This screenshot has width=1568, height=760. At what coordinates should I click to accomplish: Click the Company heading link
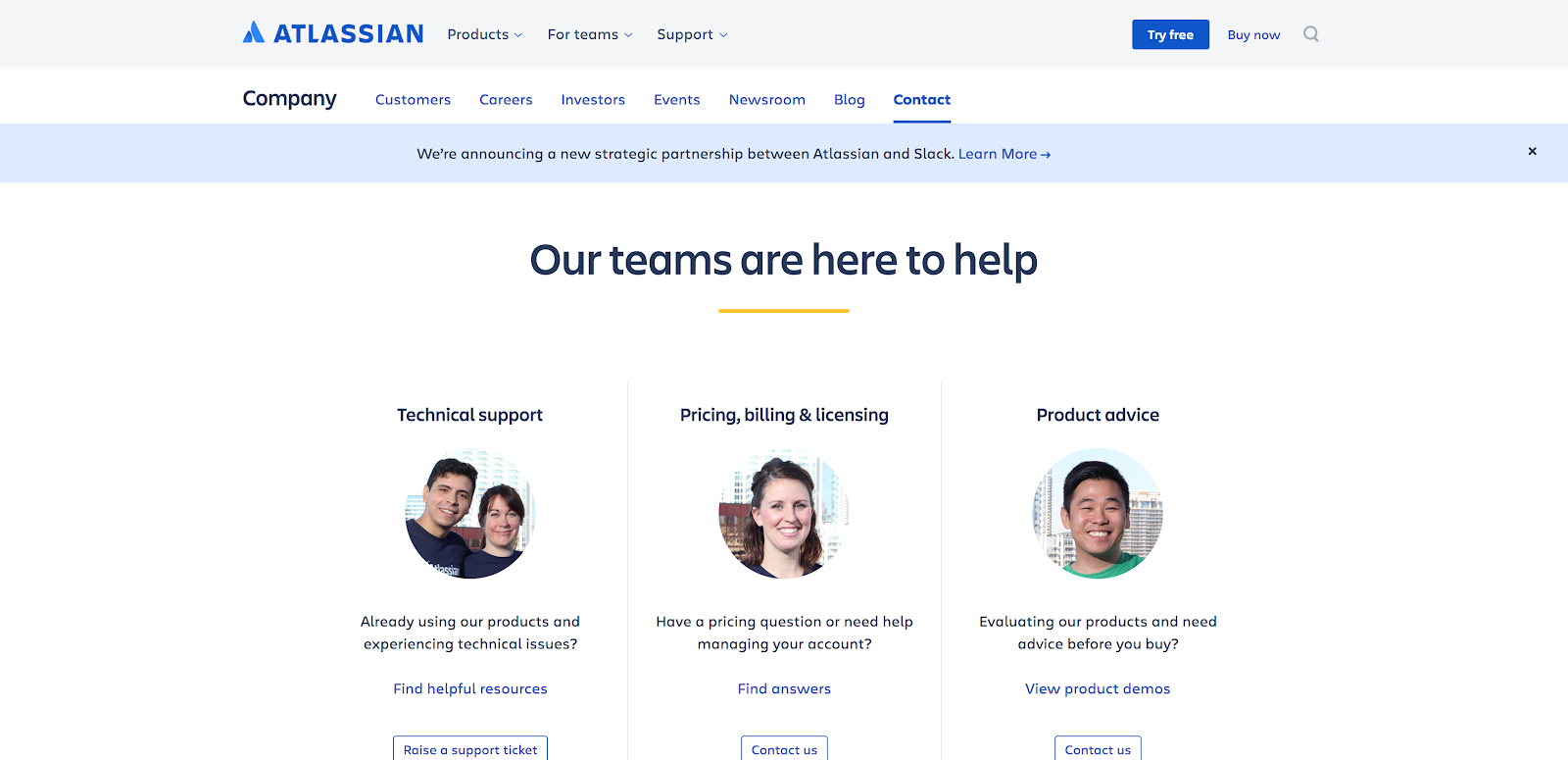(289, 98)
